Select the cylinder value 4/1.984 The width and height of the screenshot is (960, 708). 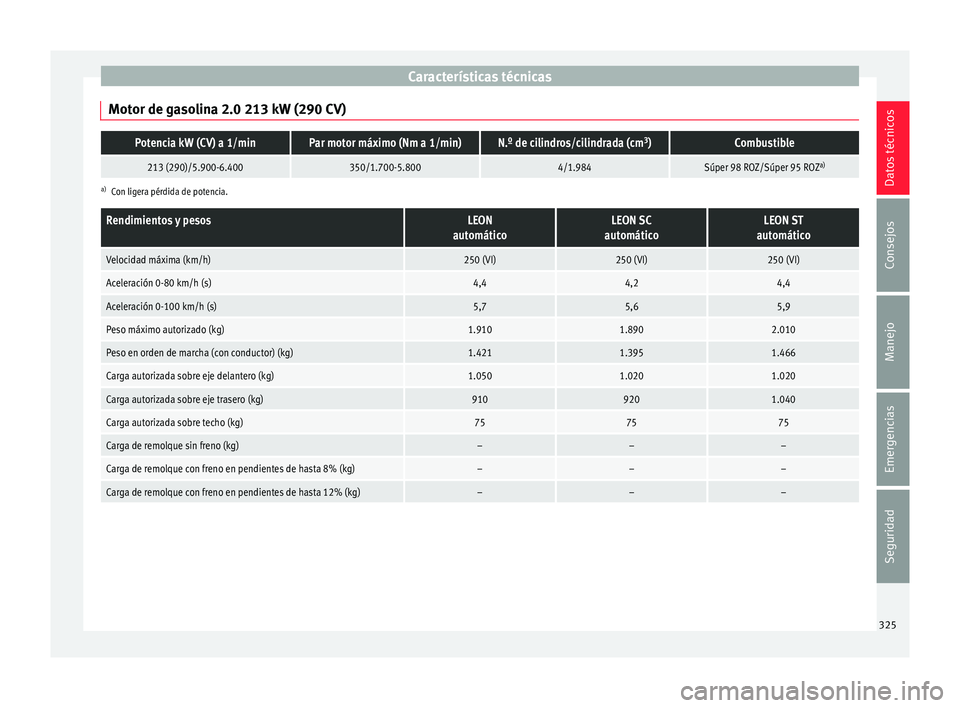[x=574, y=167]
